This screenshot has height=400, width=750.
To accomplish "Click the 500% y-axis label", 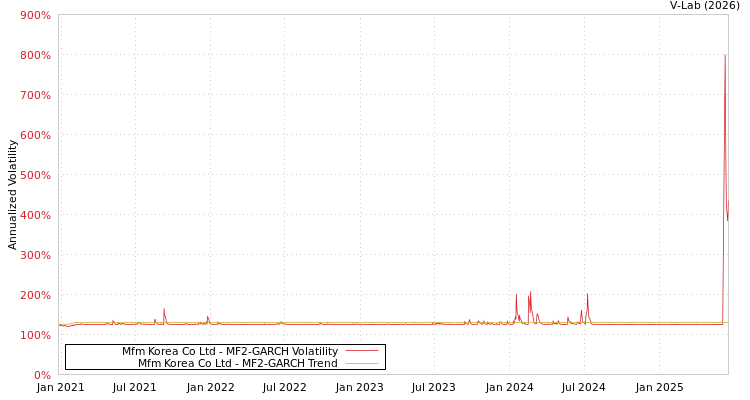I will (35, 175).
